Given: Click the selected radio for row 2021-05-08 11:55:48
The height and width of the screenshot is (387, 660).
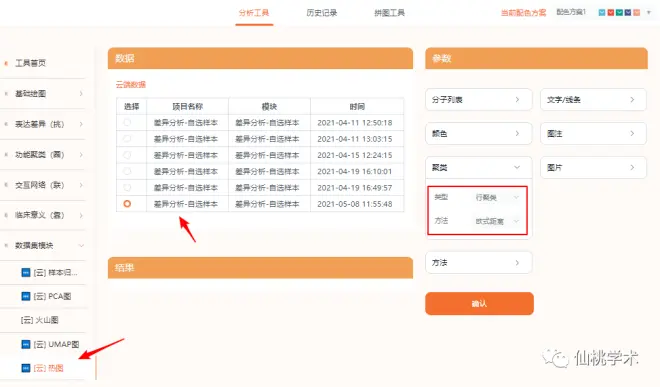Looking at the screenshot, I should (x=127, y=204).
